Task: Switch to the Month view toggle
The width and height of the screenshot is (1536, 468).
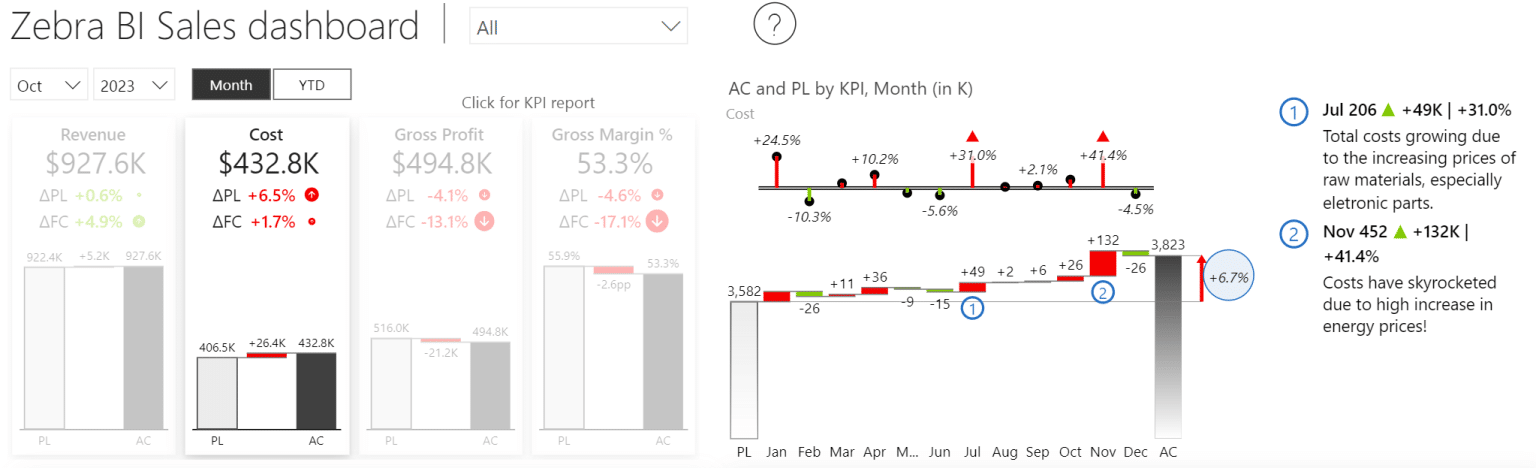Action: [231, 85]
